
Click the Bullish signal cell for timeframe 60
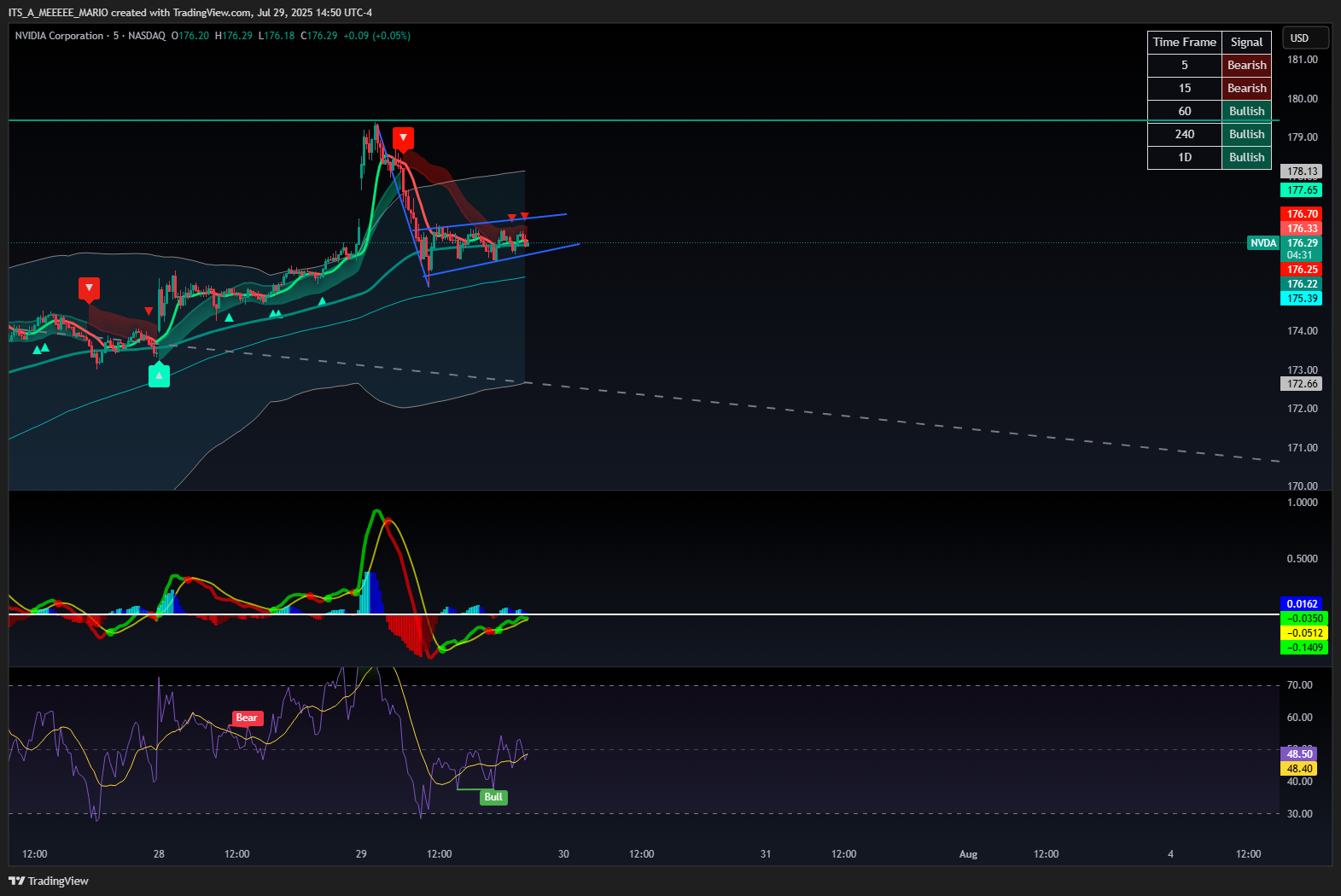coord(1246,111)
